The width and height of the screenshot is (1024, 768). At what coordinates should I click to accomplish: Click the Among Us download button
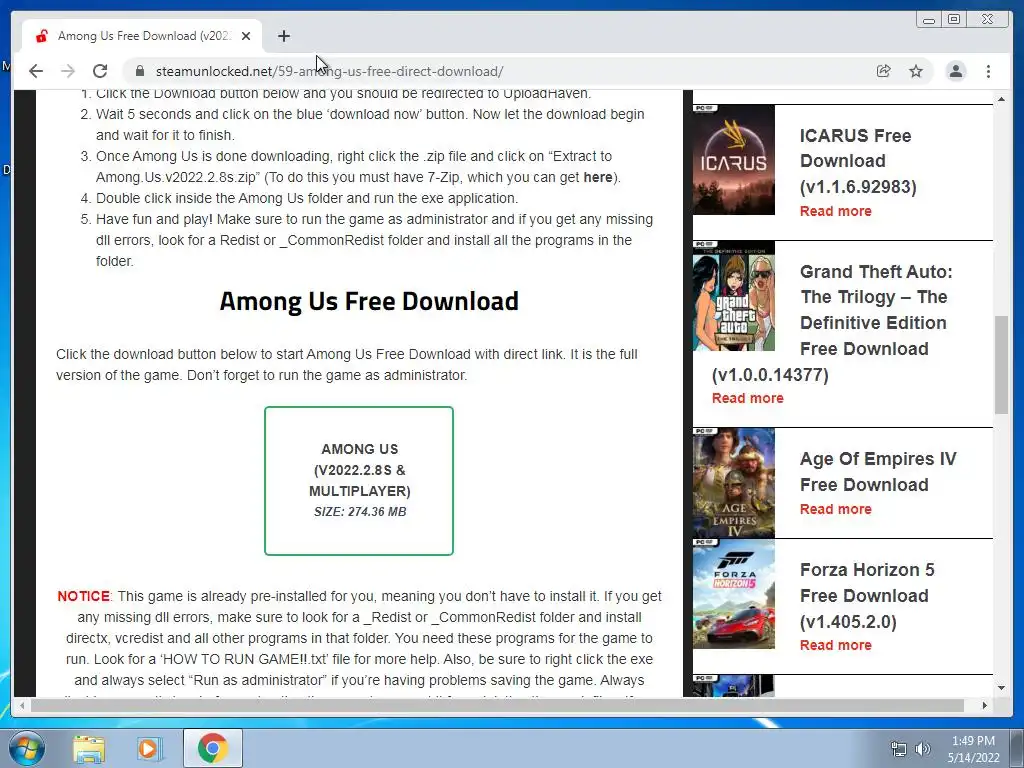359,481
